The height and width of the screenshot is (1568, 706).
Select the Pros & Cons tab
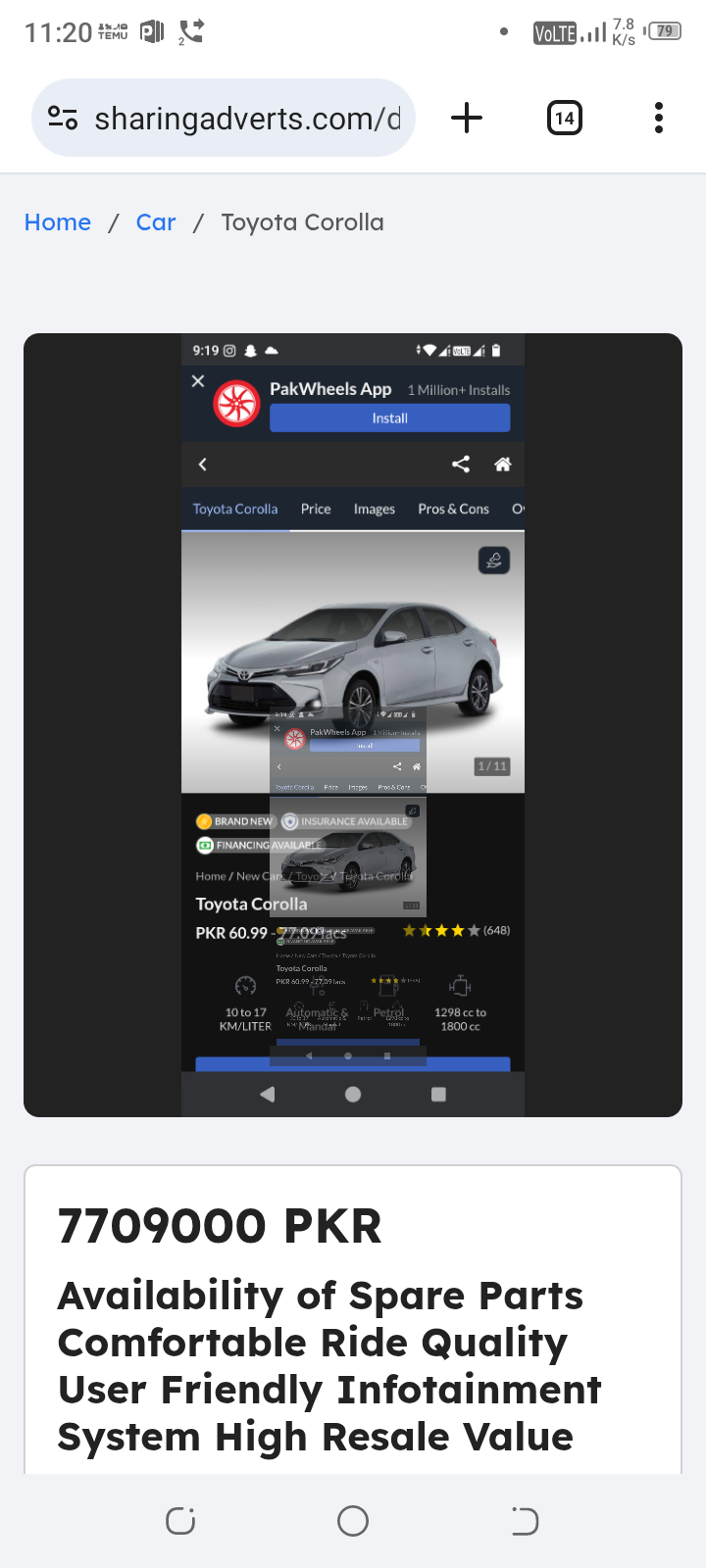(453, 510)
